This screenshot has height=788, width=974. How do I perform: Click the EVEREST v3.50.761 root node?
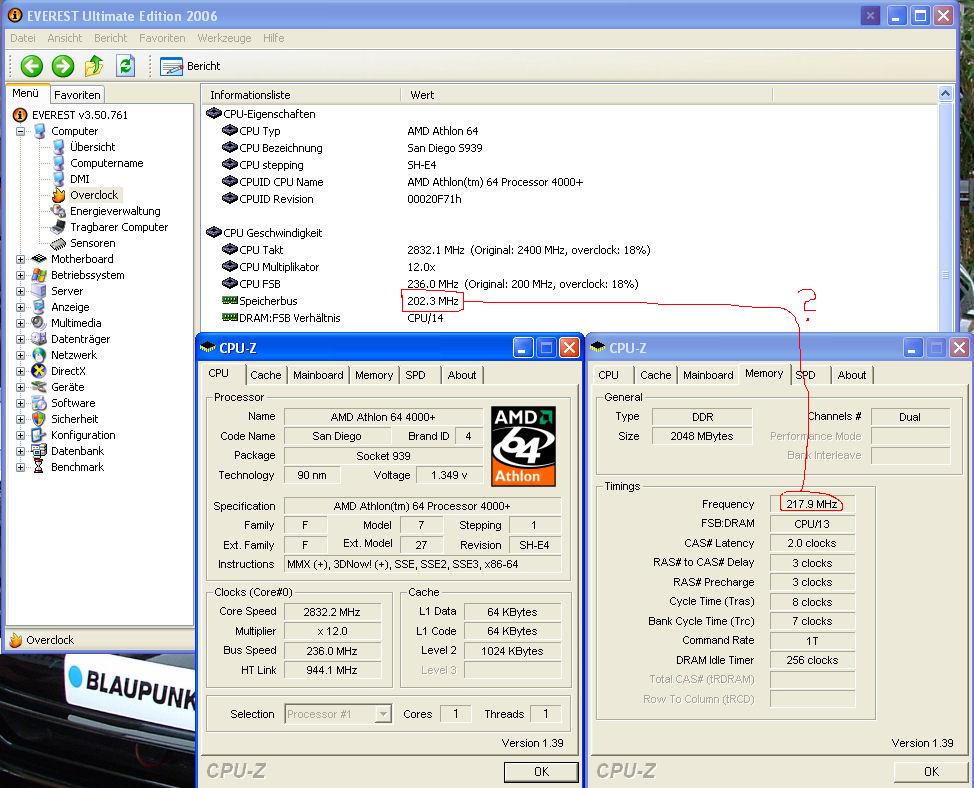80,115
